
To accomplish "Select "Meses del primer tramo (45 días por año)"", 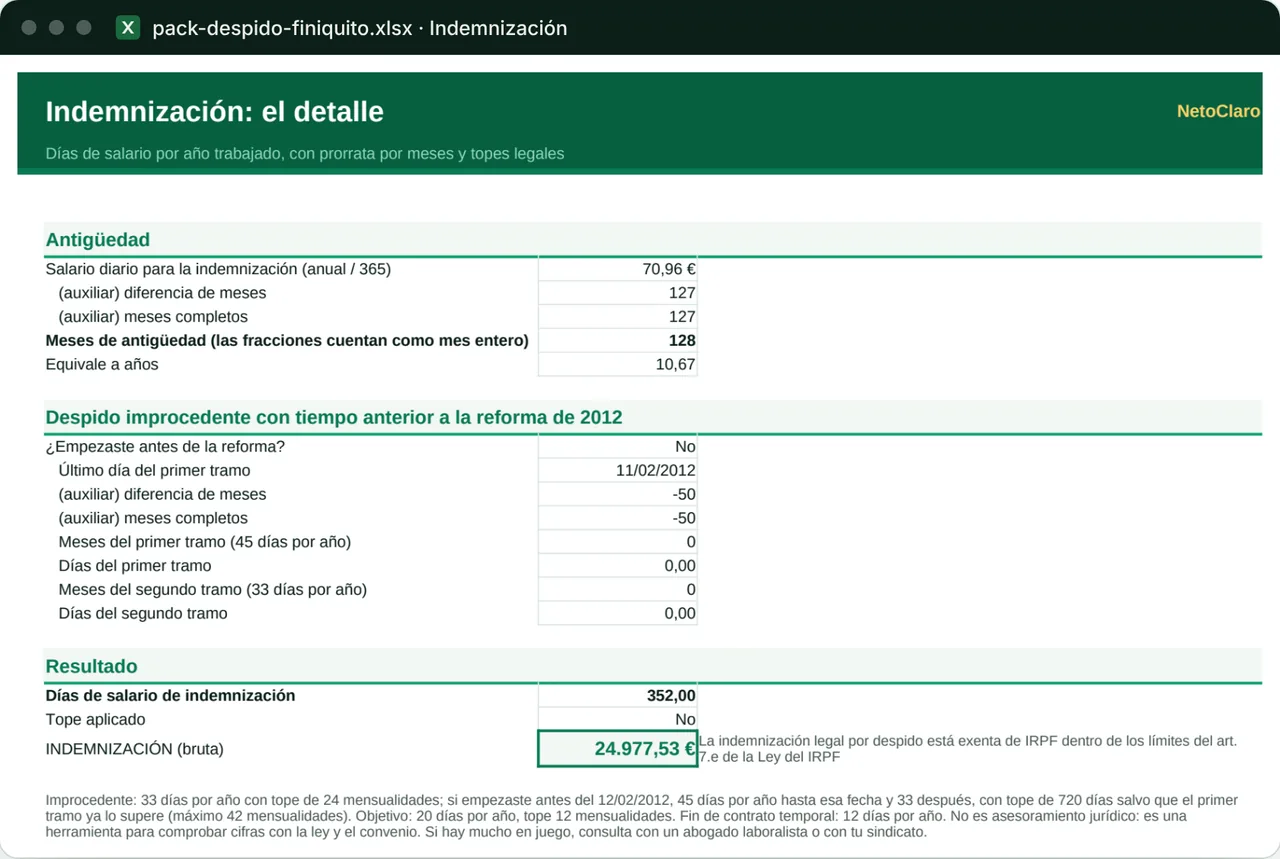I will tap(205, 542).
